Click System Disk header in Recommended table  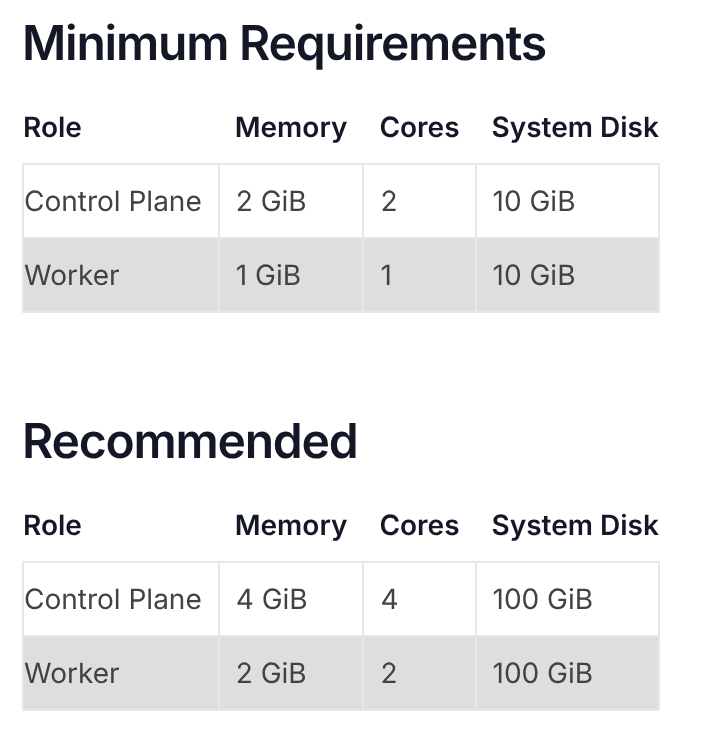575,526
